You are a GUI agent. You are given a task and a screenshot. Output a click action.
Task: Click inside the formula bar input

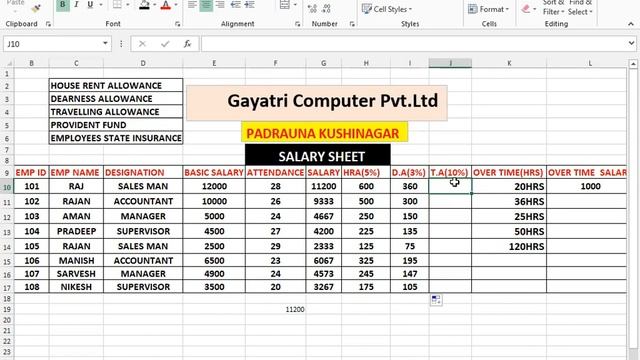coord(414,44)
